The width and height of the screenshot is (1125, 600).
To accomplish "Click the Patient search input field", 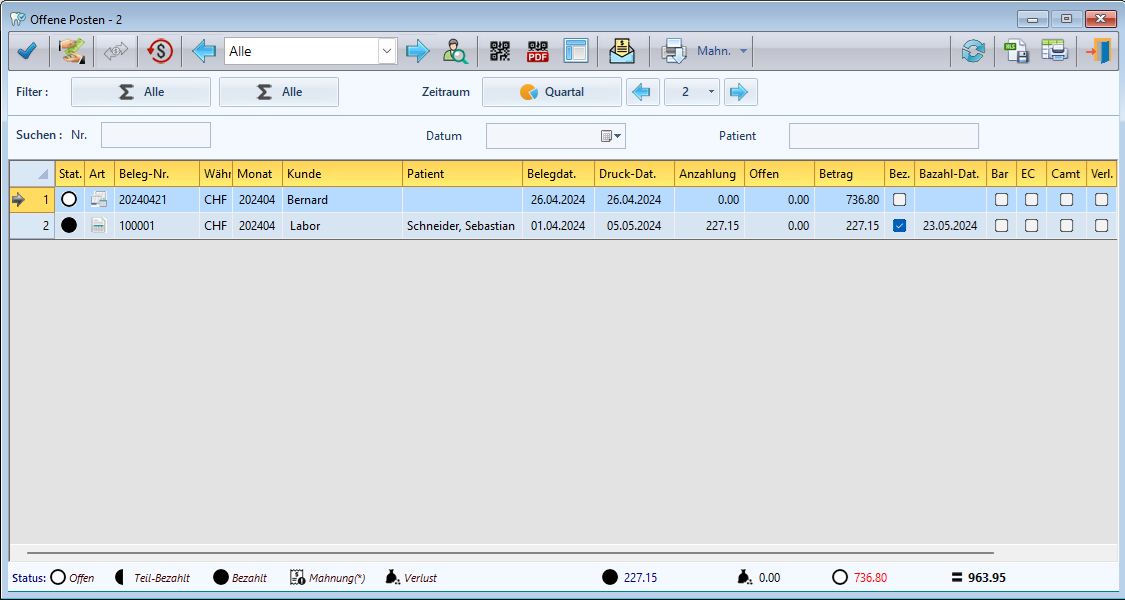I will point(883,136).
